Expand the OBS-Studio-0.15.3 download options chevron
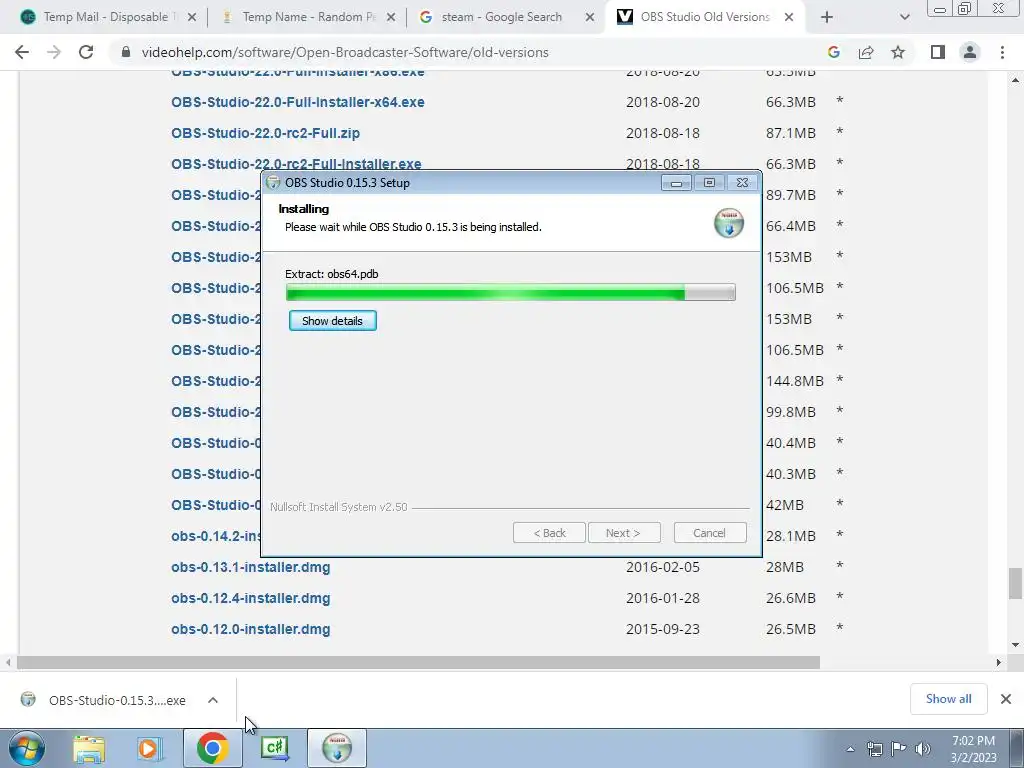The image size is (1024, 768). tap(212, 700)
